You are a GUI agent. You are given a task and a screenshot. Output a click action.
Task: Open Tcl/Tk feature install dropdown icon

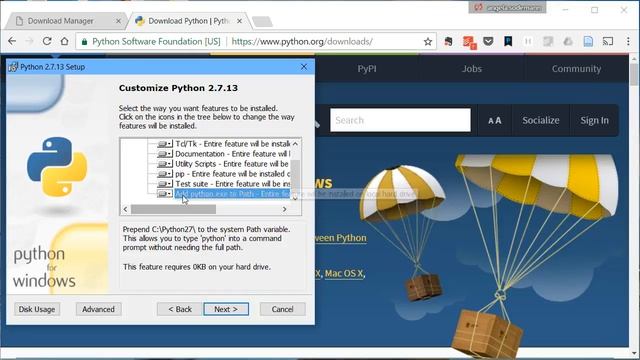pos(165,144)
